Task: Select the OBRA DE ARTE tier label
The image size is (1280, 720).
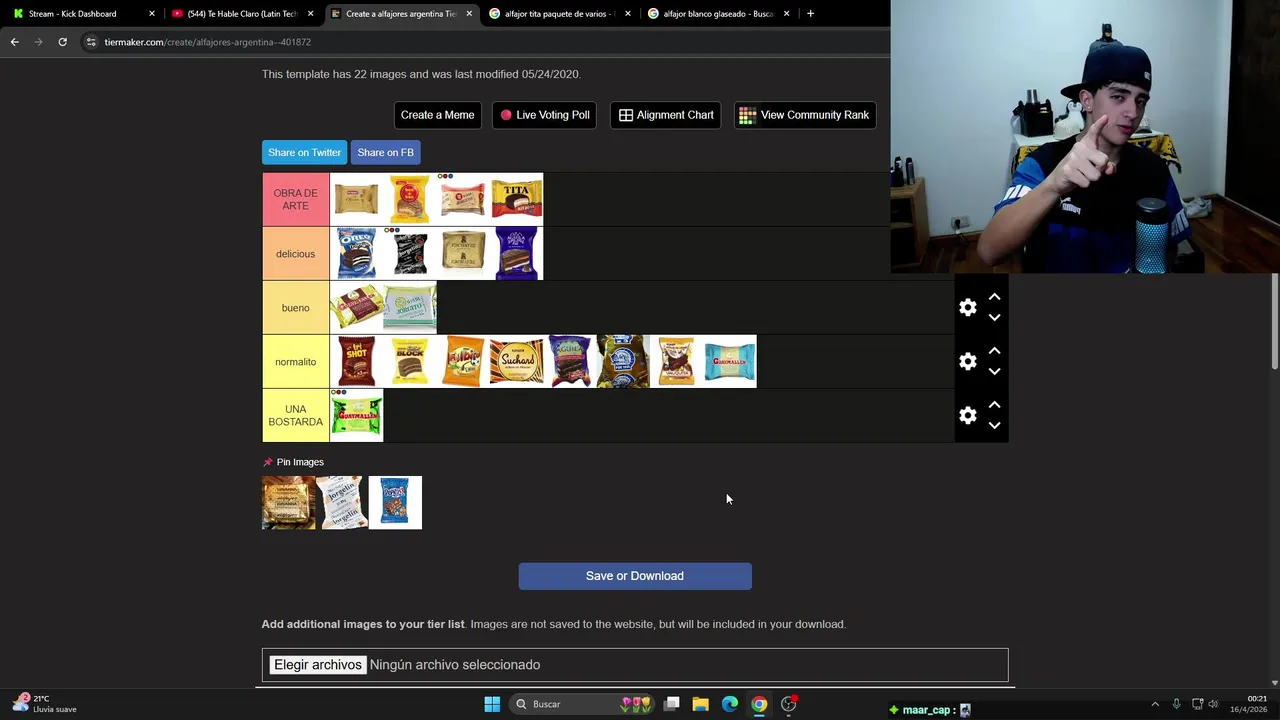Action: click(295, 199)
